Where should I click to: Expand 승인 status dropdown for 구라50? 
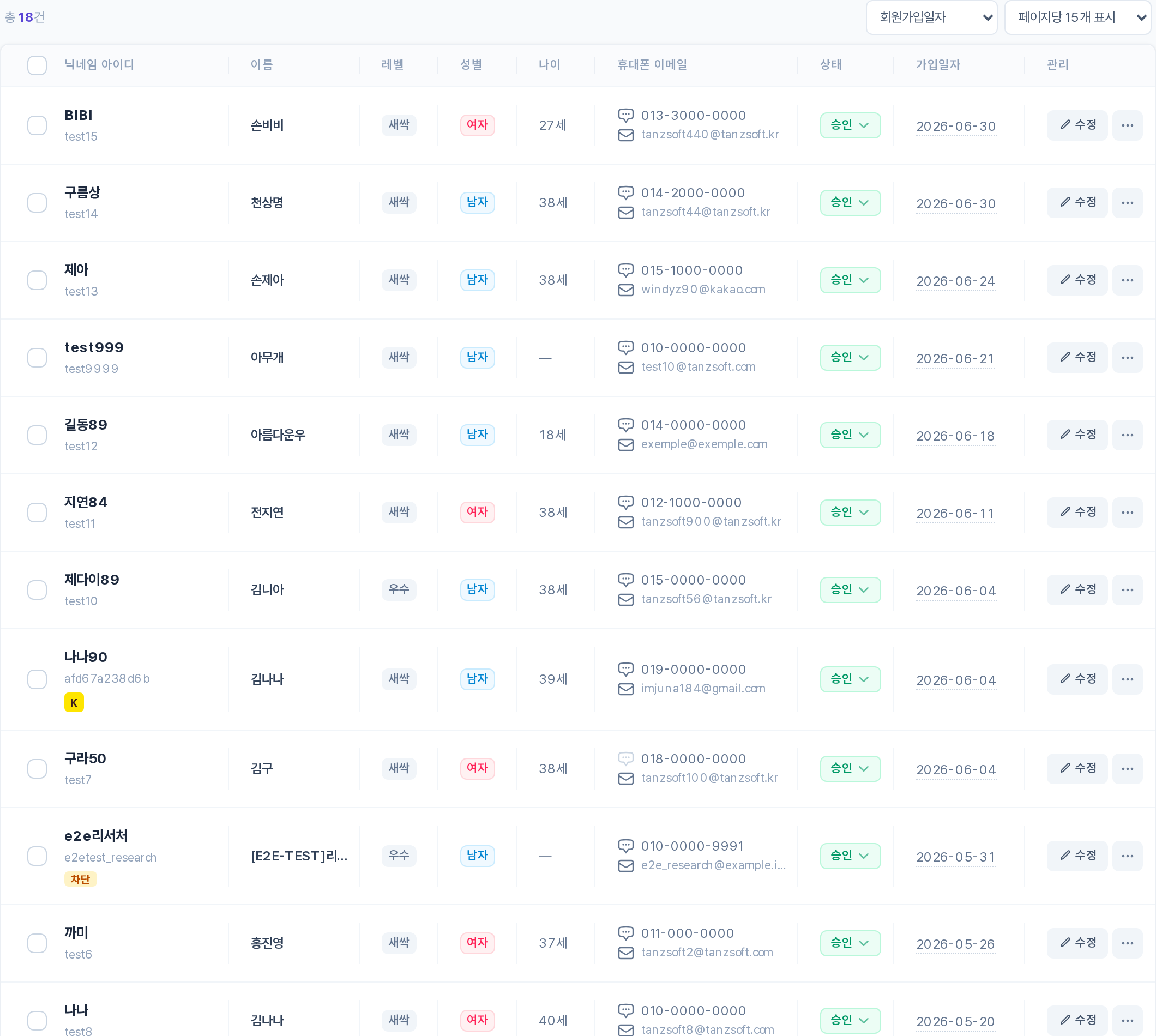pyautogui.click(x=850, y=768)
